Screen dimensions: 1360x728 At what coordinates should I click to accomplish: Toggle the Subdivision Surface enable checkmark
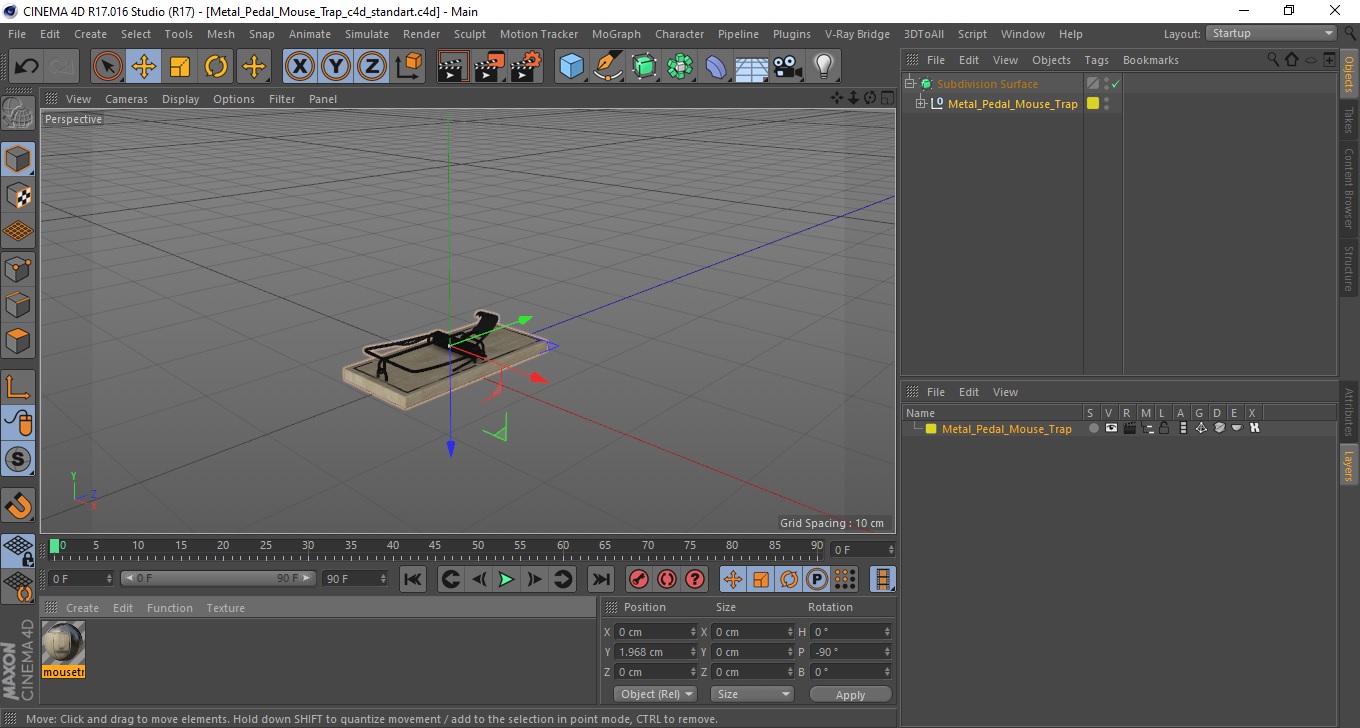tap(1116, 84)
